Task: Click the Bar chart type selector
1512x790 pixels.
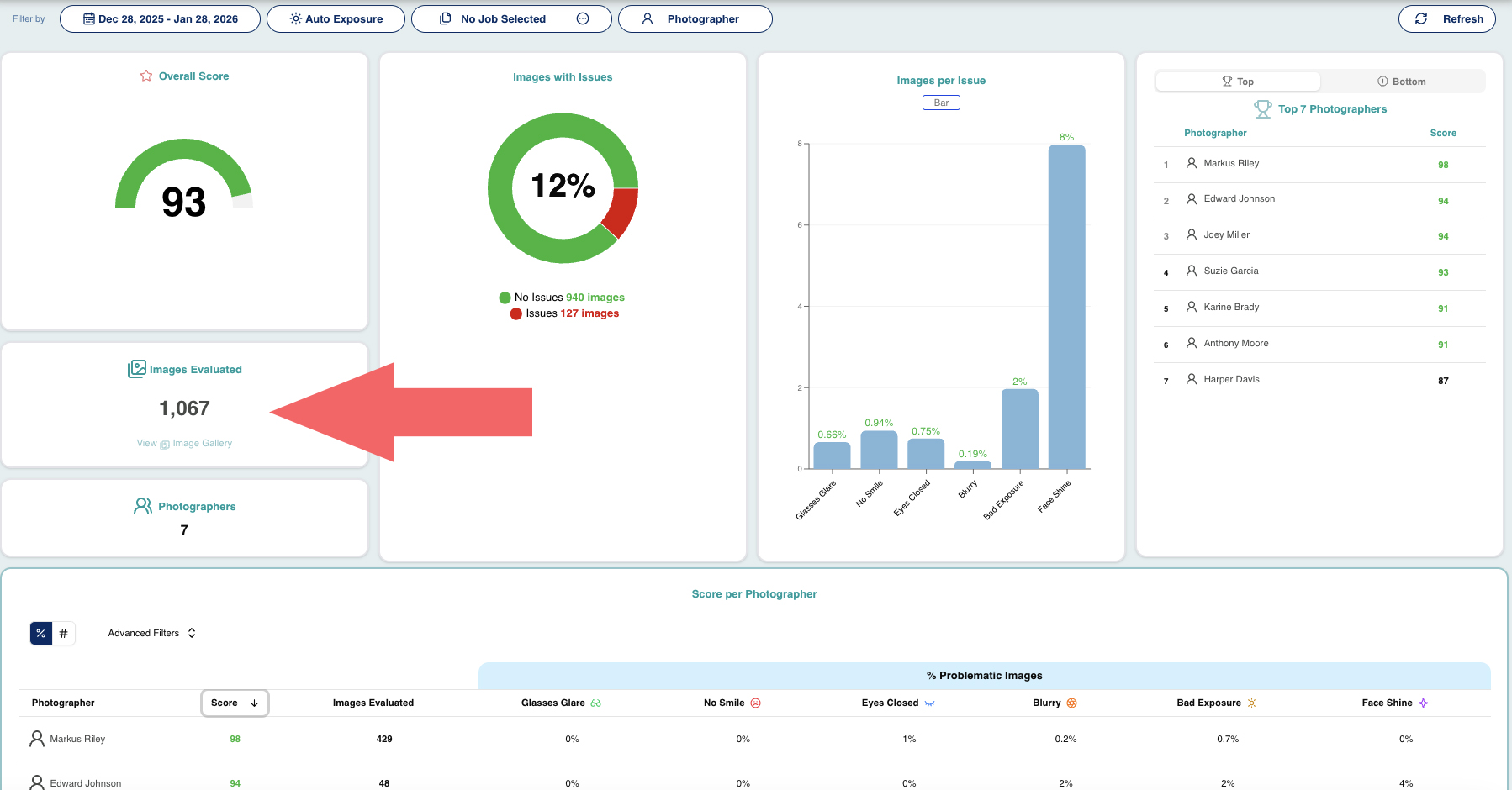Action: (x=941, y=103)
